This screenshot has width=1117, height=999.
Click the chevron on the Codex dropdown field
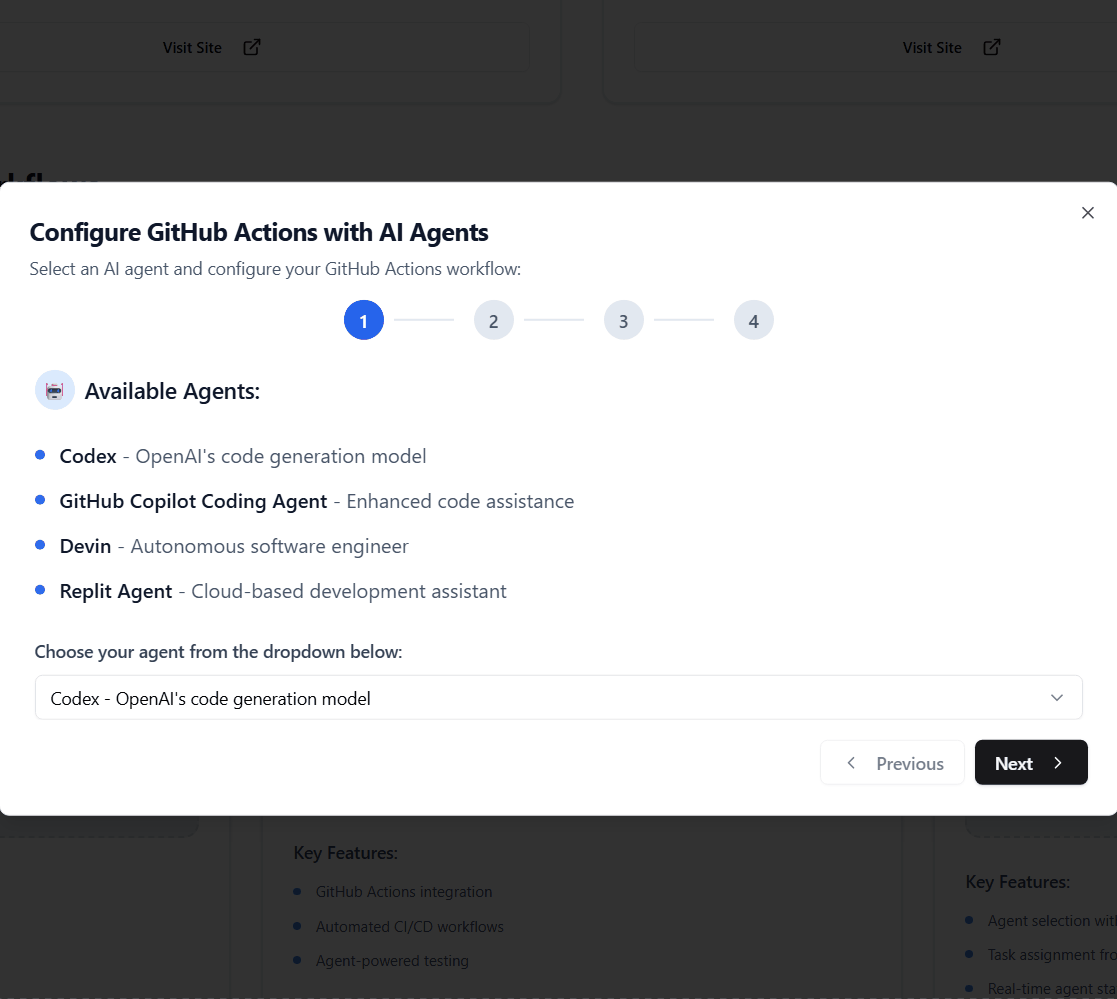coord(1058,697)
